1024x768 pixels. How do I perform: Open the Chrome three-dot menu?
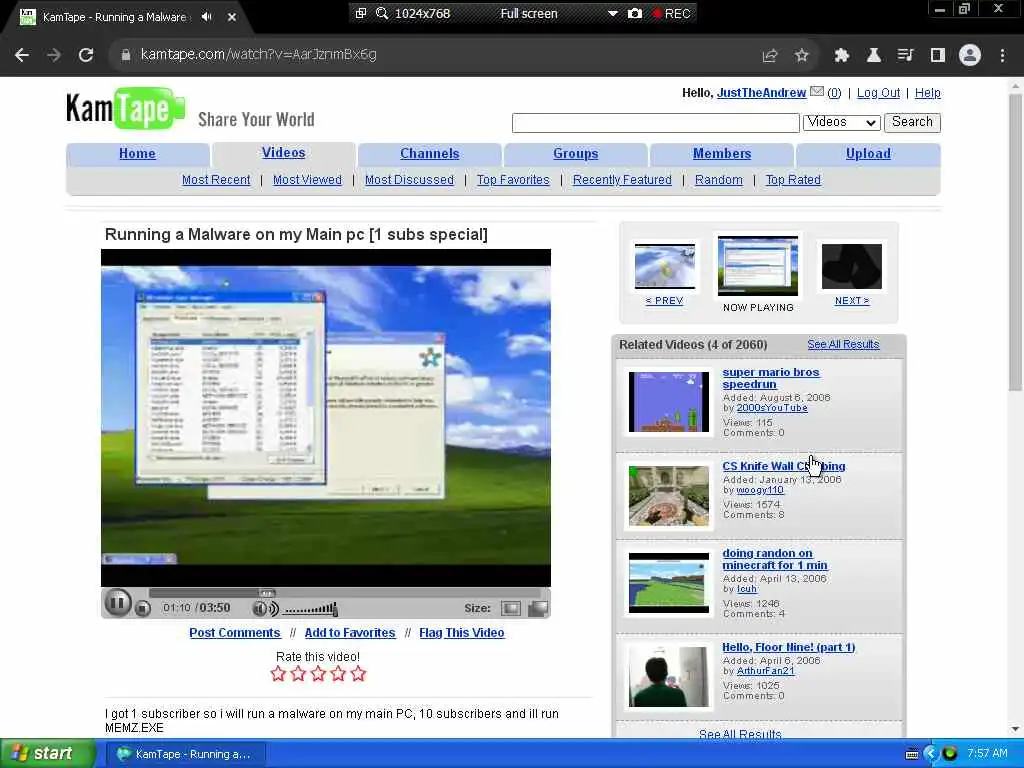(x=1002, y=56)
